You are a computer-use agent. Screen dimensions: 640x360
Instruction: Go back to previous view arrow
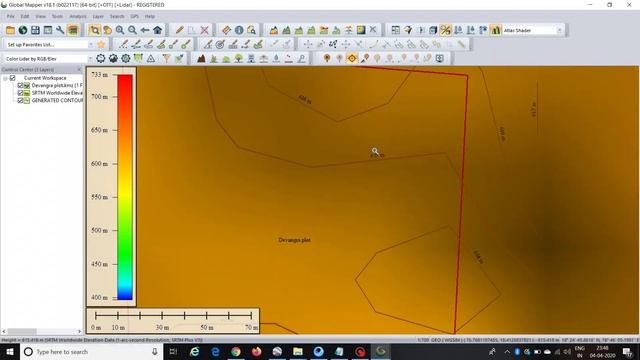(145, 30)
